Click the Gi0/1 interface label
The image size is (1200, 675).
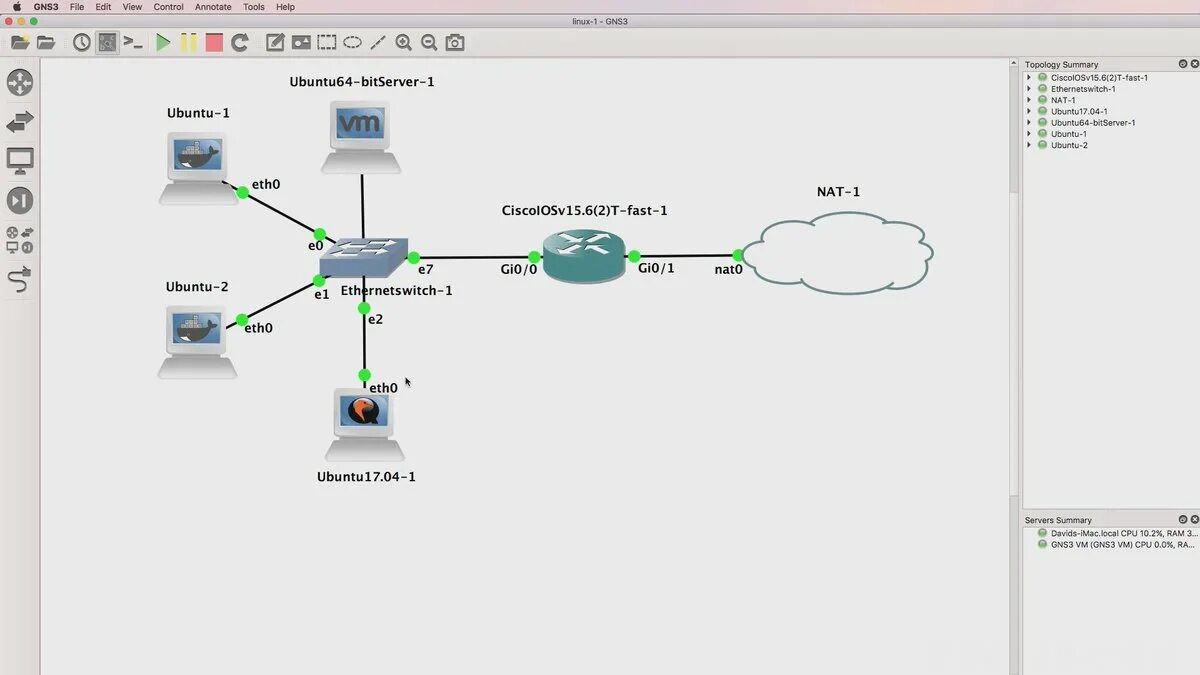coord(656,268)
